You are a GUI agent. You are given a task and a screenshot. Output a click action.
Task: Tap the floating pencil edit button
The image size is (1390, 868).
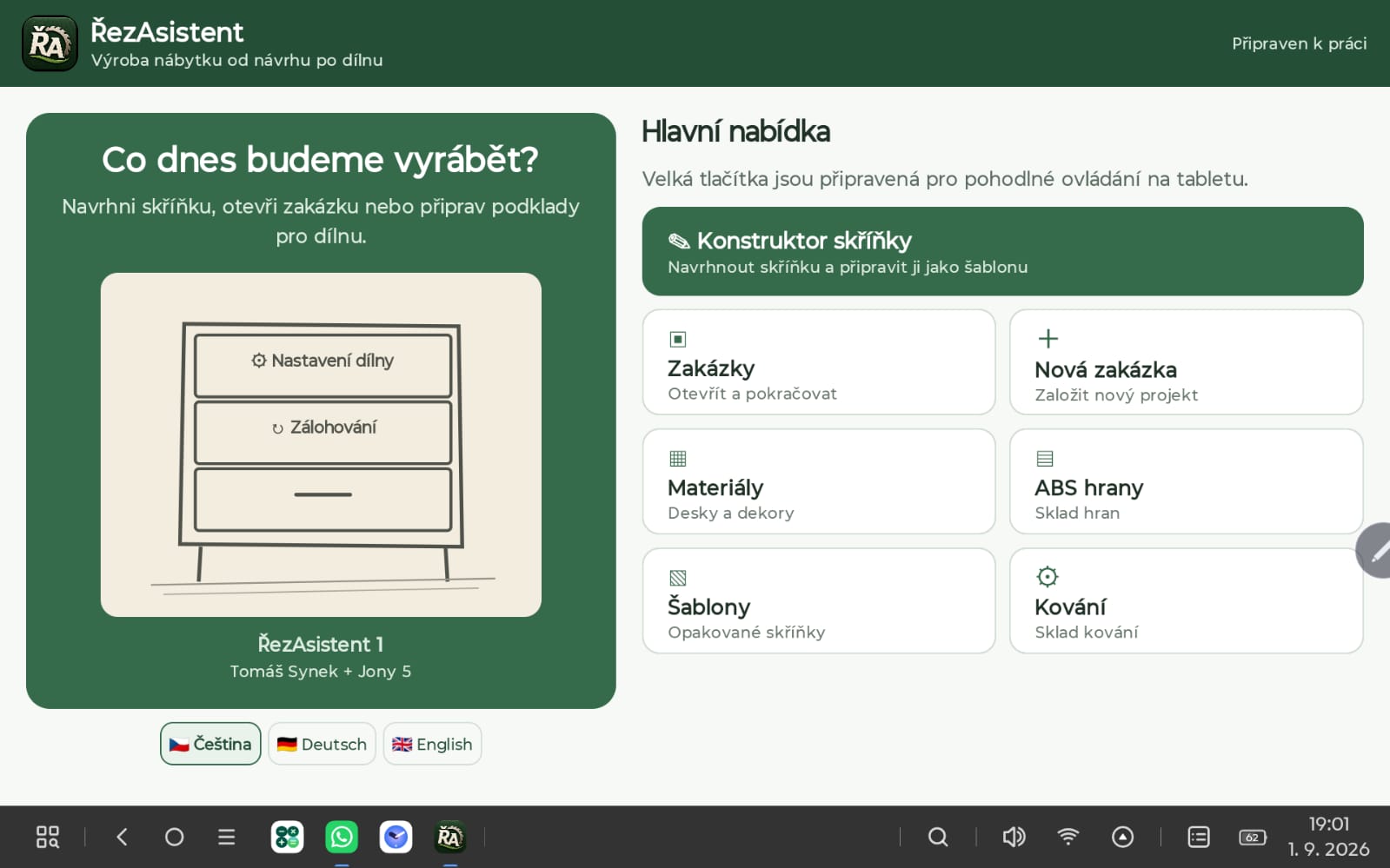click(1375, 551)
